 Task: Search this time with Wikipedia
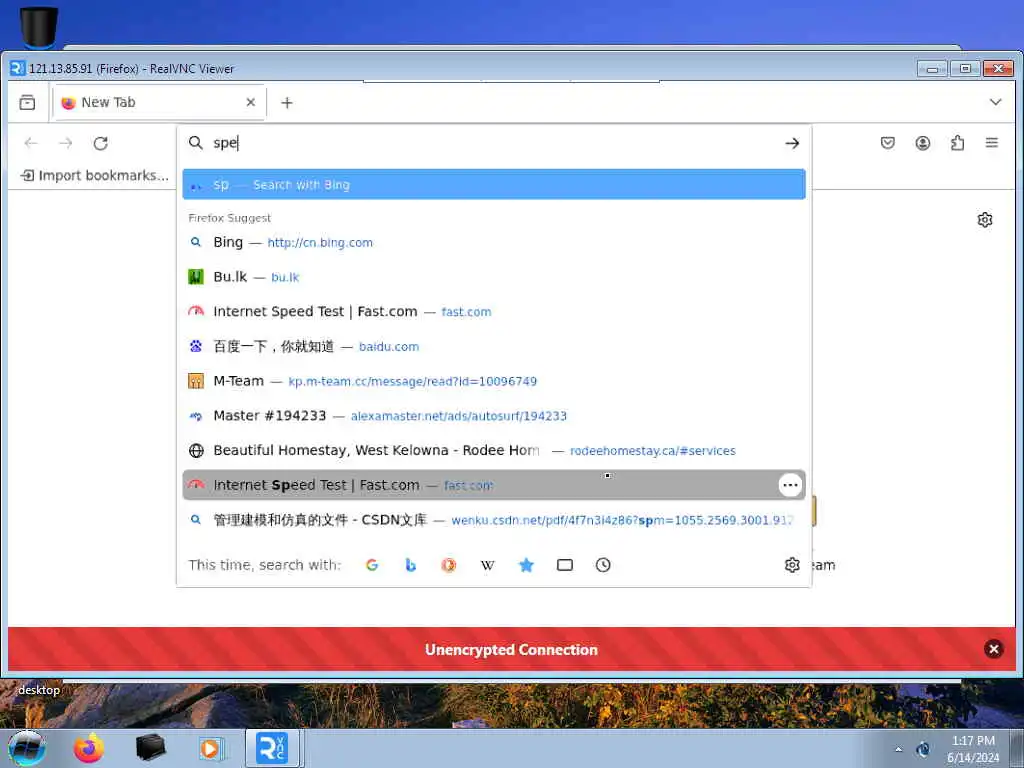(x=487, y=565)
